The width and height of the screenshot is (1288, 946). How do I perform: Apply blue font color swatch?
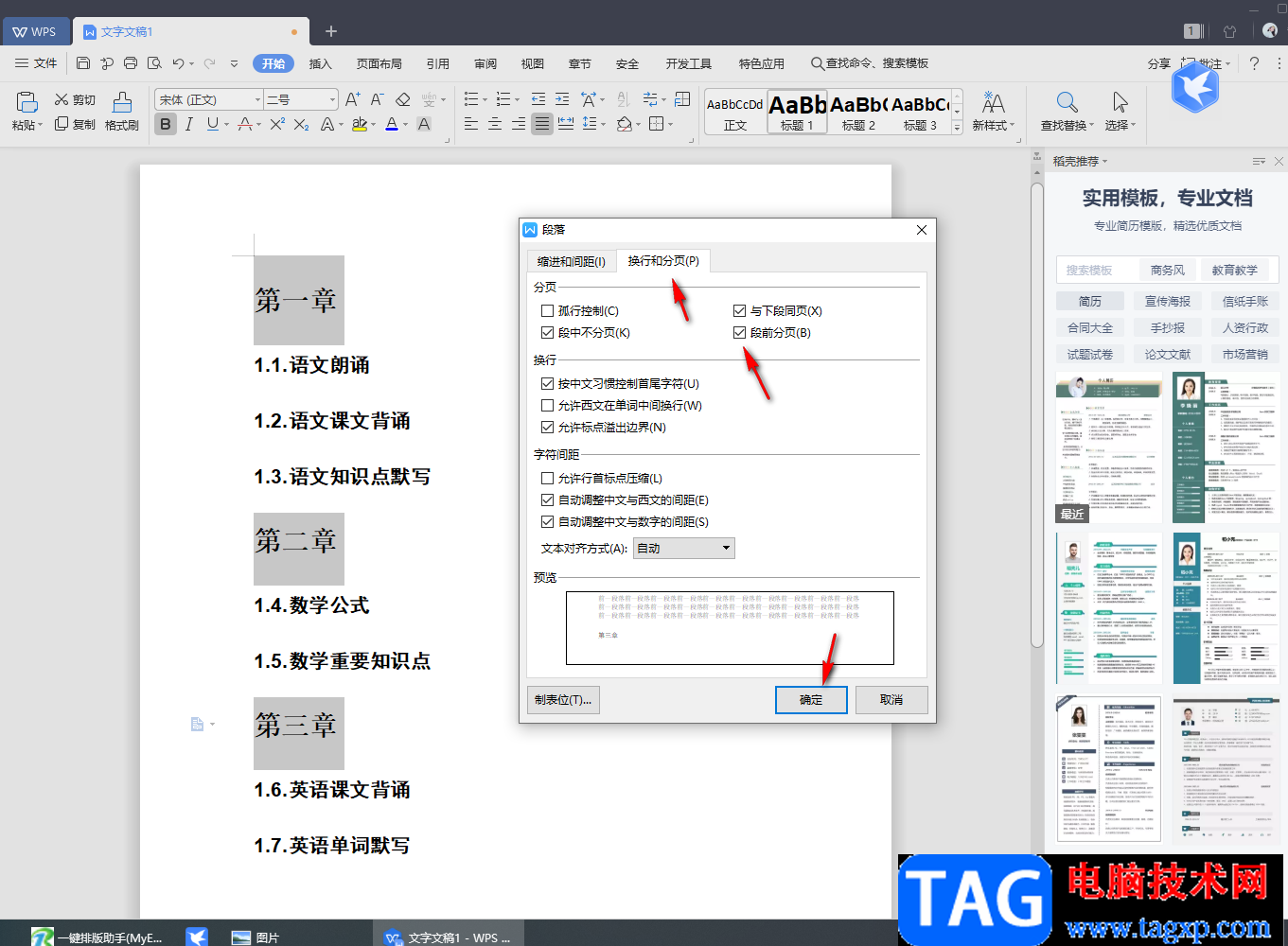392,124
